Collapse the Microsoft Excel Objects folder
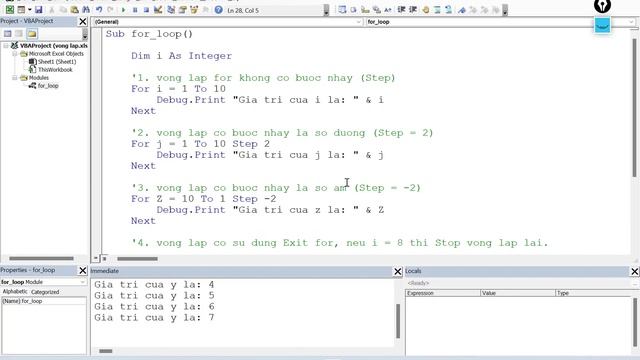 coord(14,53)
